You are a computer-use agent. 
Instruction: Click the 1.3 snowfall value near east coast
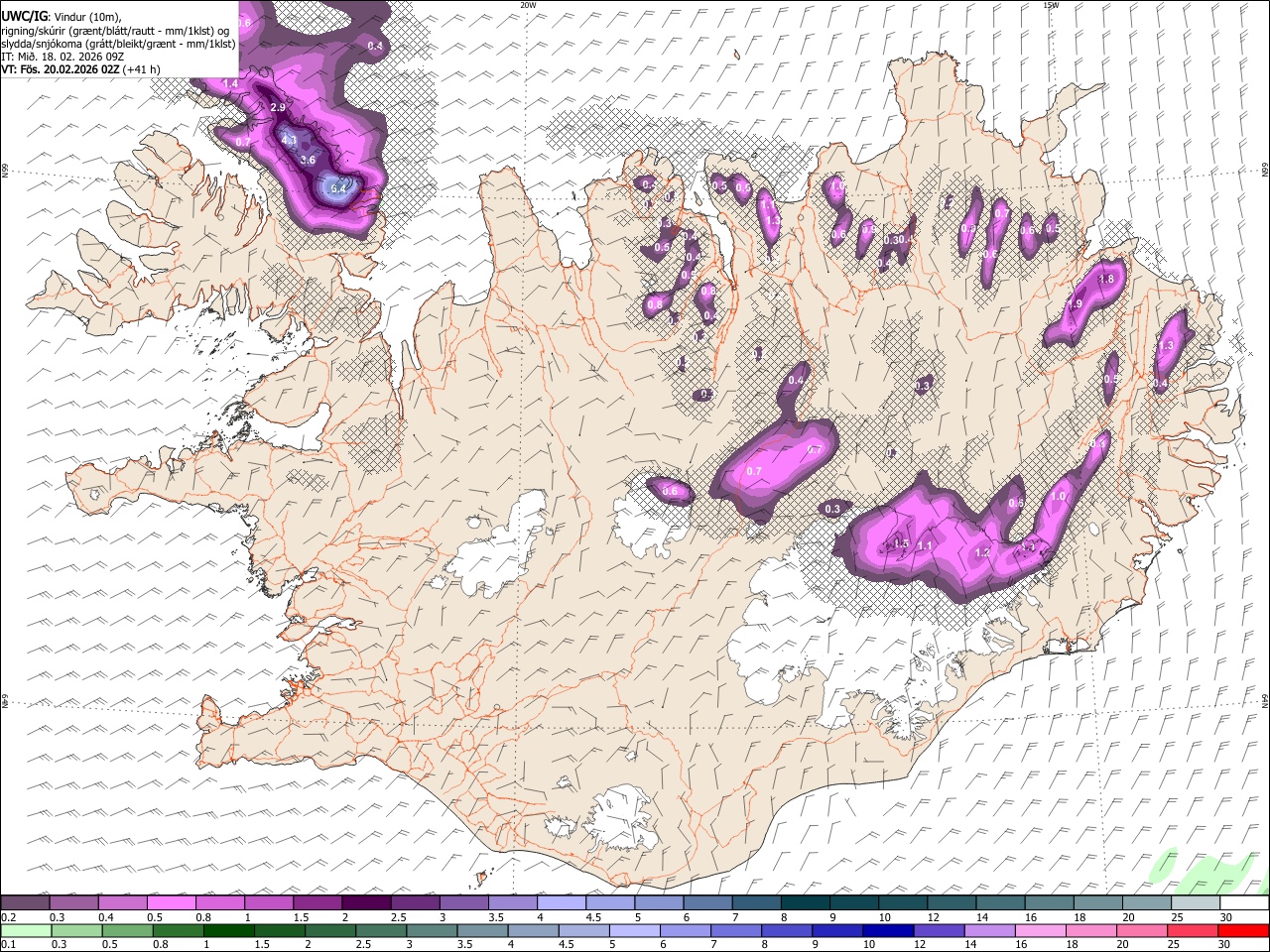pos(1166,345)
